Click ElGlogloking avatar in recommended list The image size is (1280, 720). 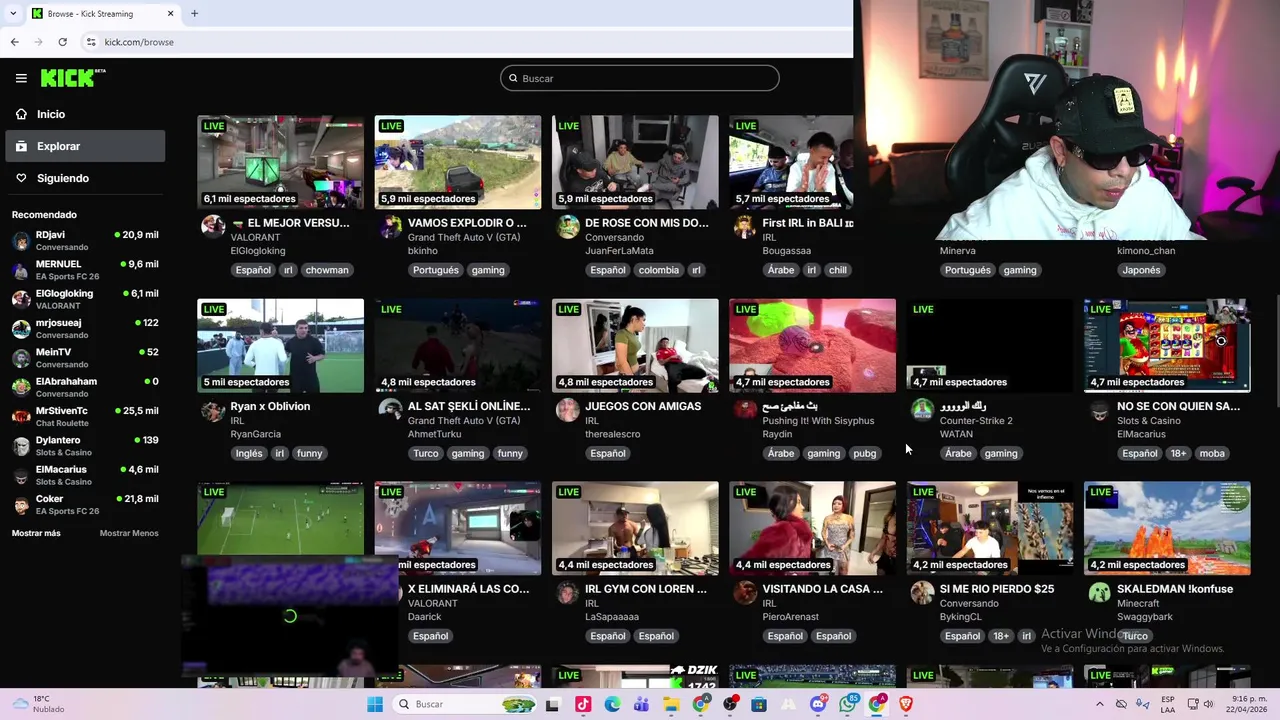coord(21,299)
